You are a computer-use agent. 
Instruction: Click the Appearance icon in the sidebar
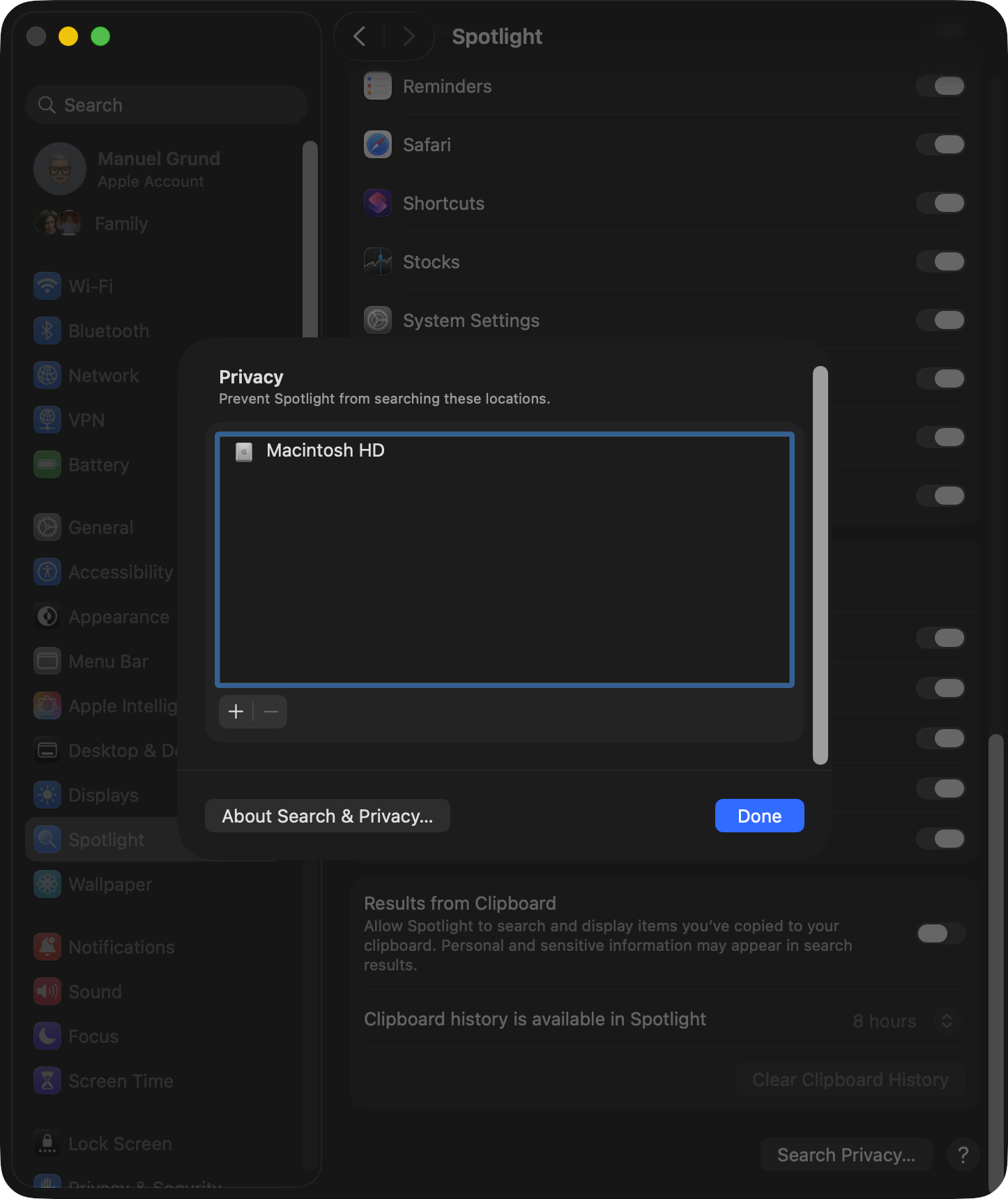point(47,616)
